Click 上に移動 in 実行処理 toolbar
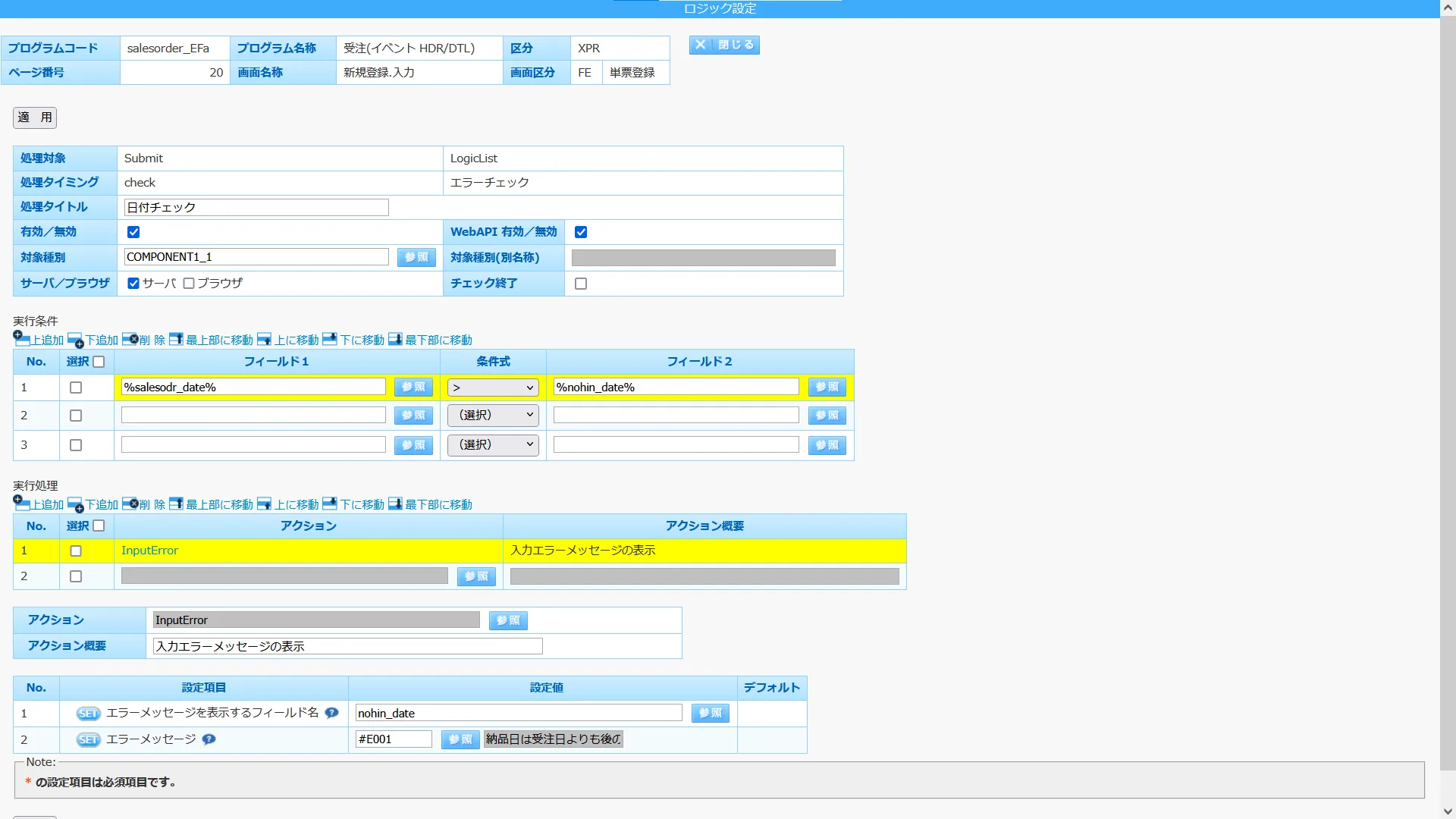The image size is (1456, 819). coord(288,504)
